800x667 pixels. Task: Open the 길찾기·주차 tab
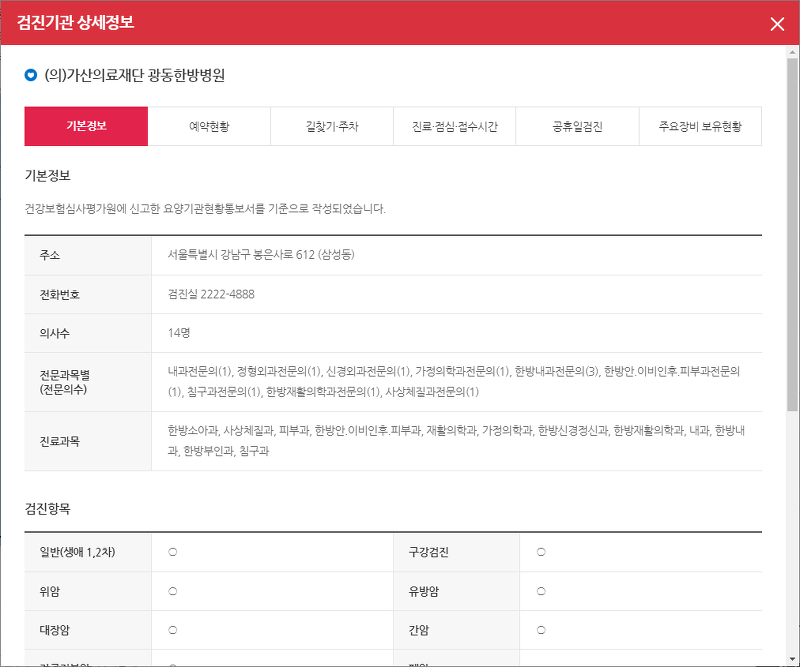(x=332, y=127)
